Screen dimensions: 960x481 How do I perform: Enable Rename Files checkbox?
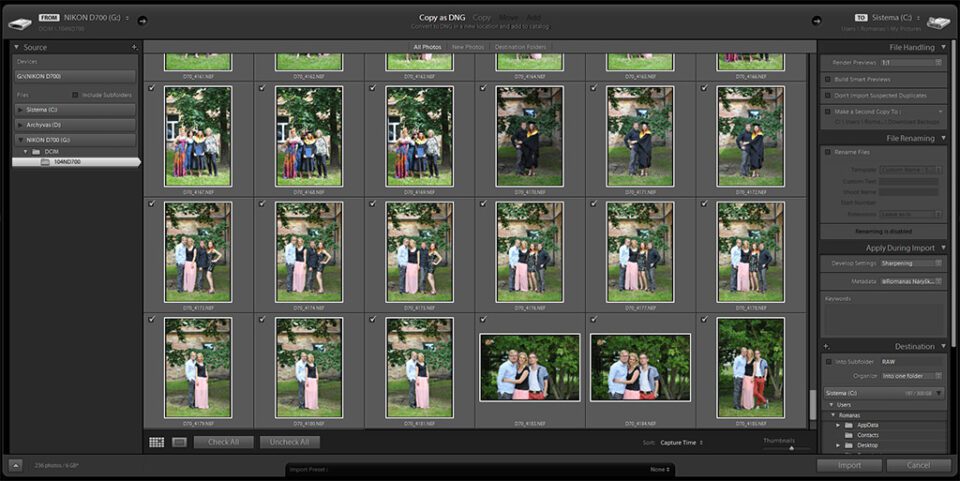point(828,152)
